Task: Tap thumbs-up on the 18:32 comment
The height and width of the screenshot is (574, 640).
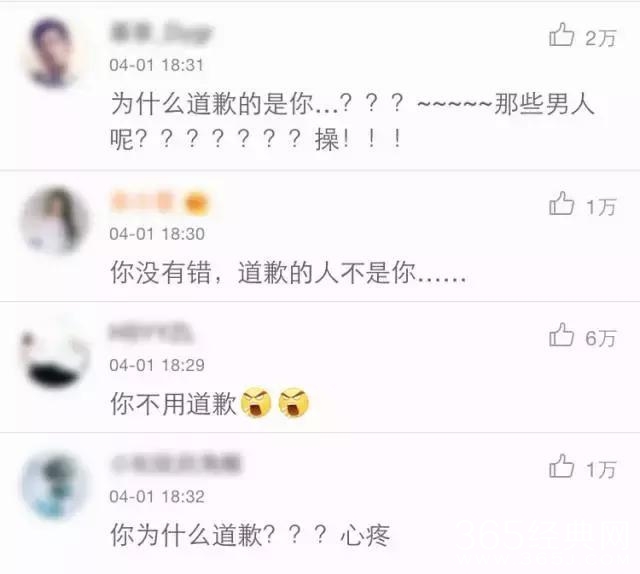Action: pyautogui.click(x=562, y=466)
